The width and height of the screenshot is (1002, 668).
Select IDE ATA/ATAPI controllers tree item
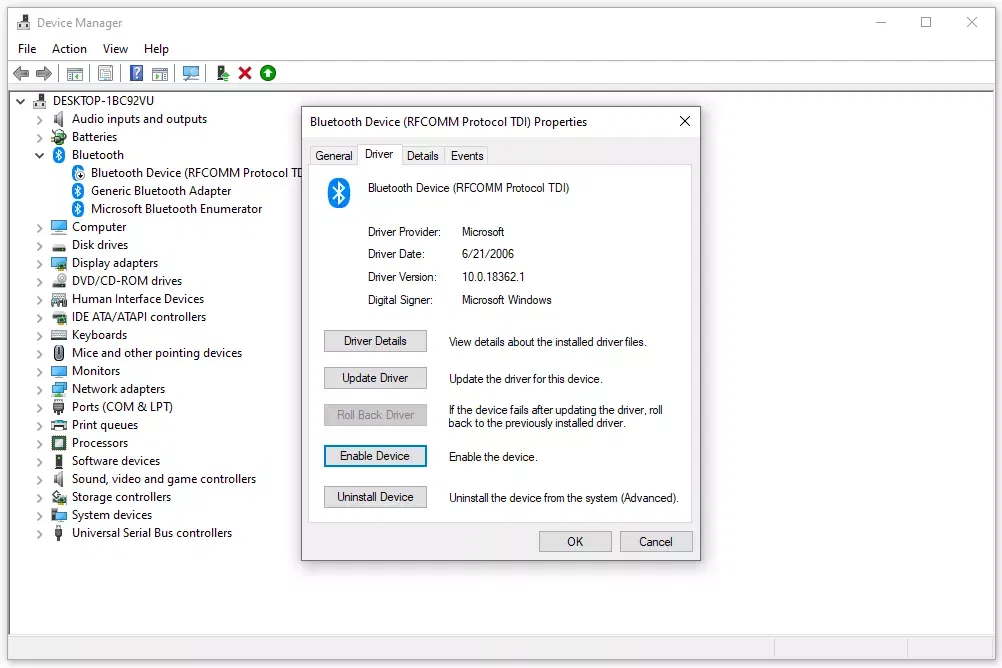tap(139, 317)
